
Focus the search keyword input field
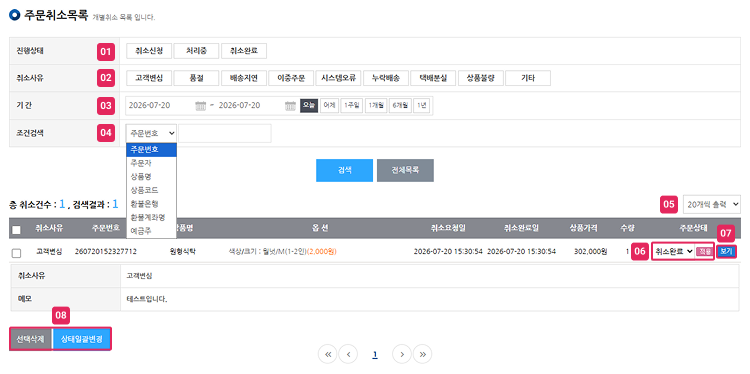tap(225, 133)
